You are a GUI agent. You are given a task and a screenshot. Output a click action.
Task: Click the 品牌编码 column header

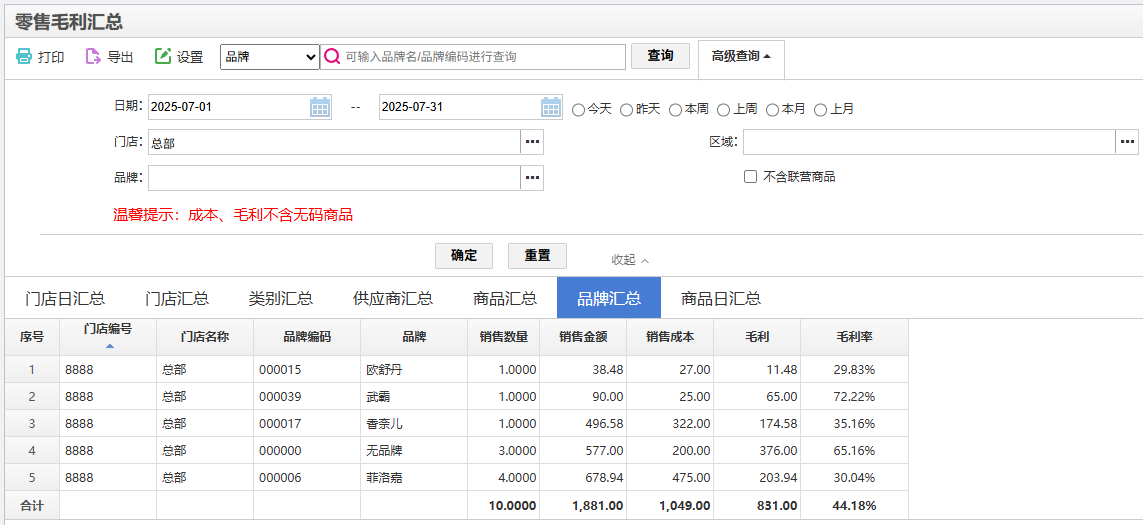[307, 337]
